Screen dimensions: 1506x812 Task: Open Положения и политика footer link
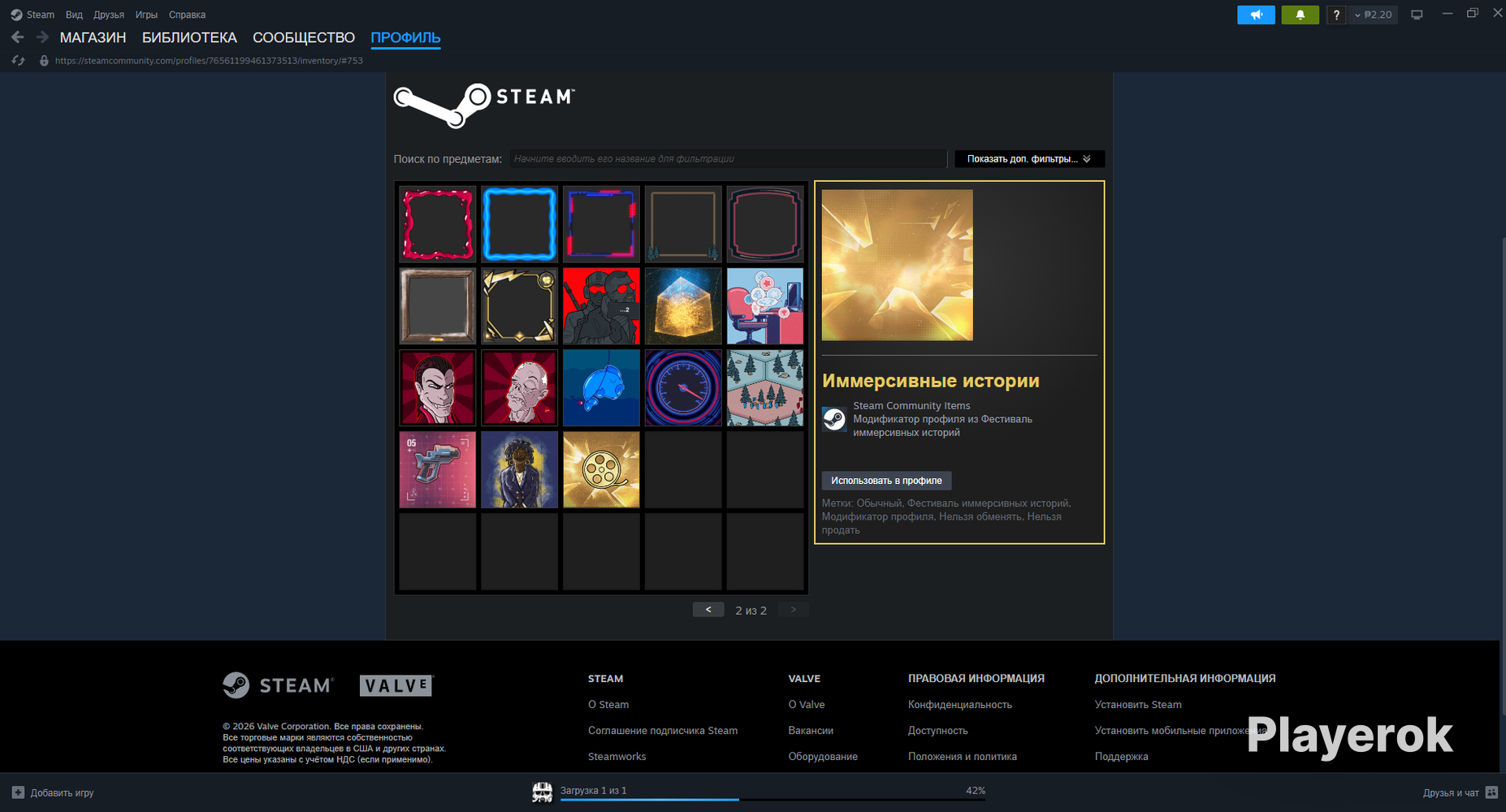point(963,757)
